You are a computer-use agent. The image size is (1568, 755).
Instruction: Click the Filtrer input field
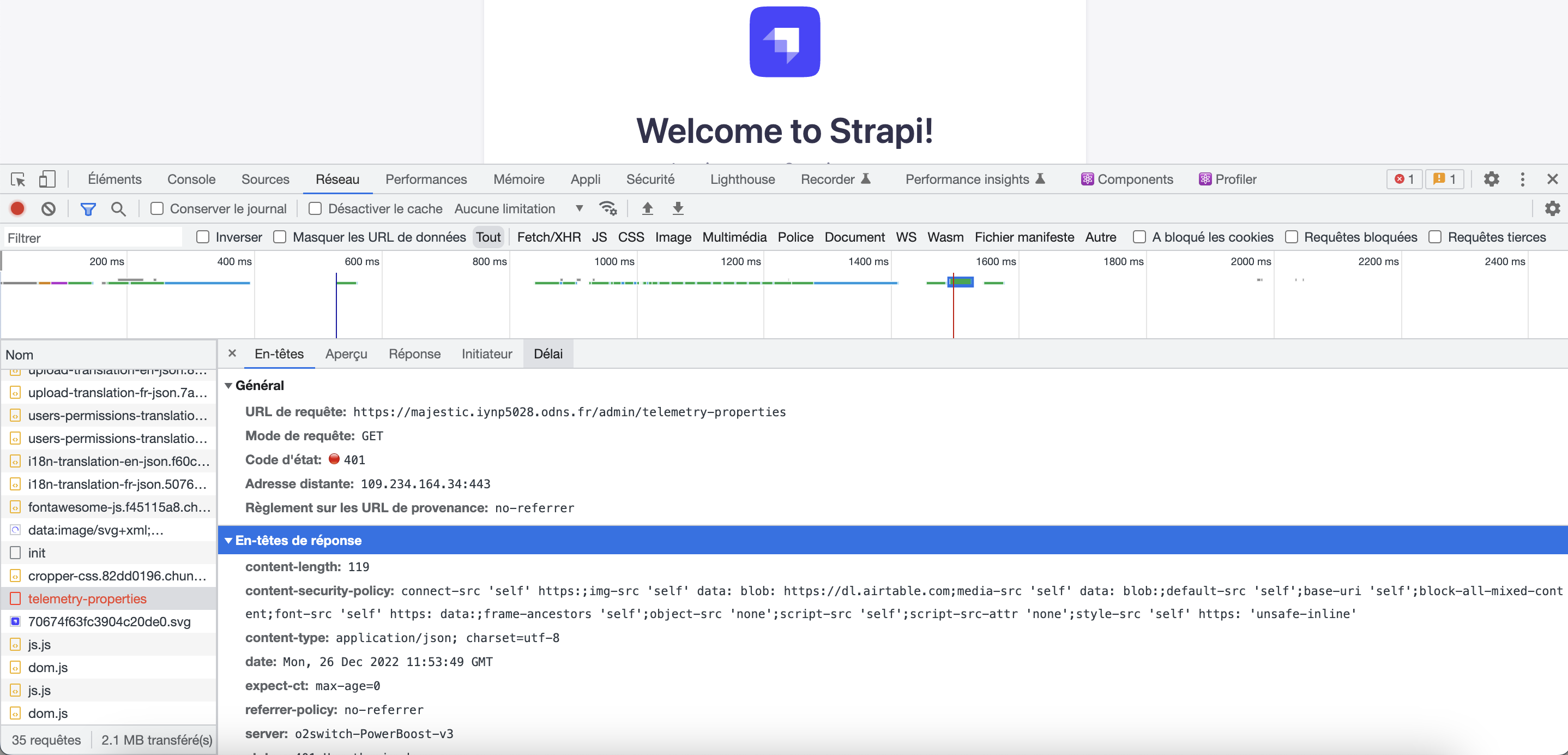93,237
